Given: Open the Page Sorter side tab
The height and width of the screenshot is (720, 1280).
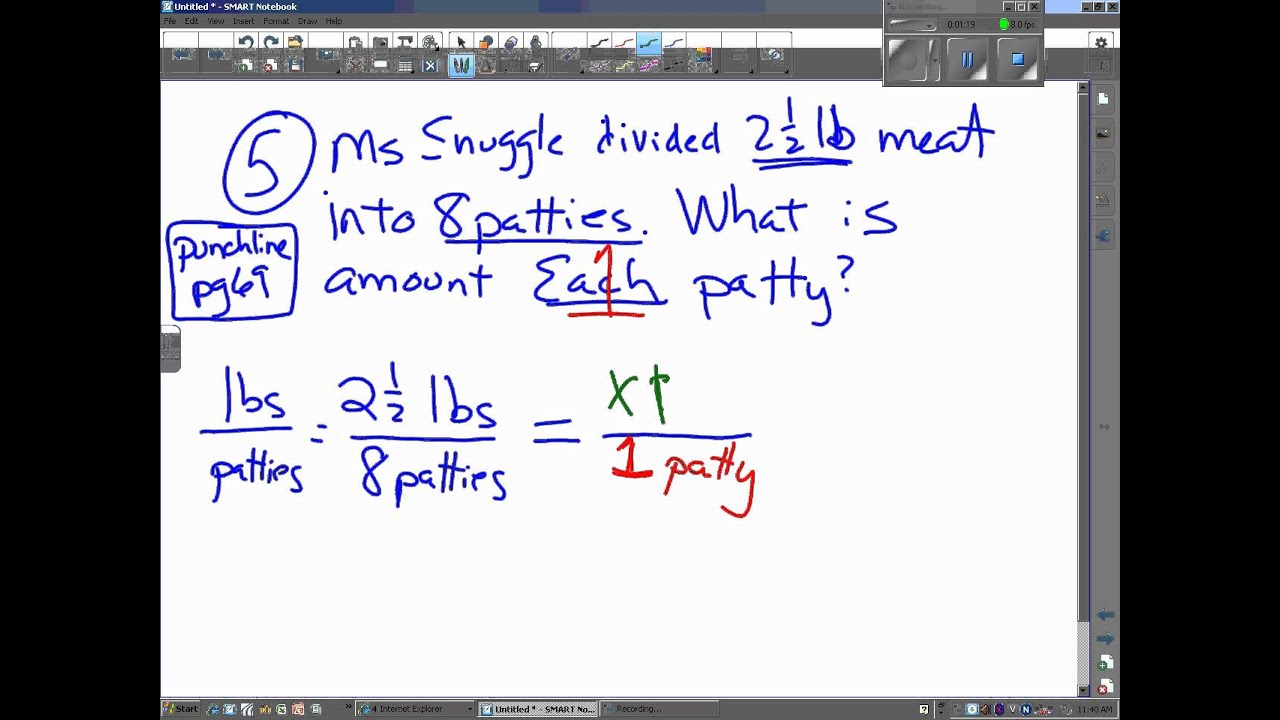Looking at the screenshot, I should tap(1103, 98).
